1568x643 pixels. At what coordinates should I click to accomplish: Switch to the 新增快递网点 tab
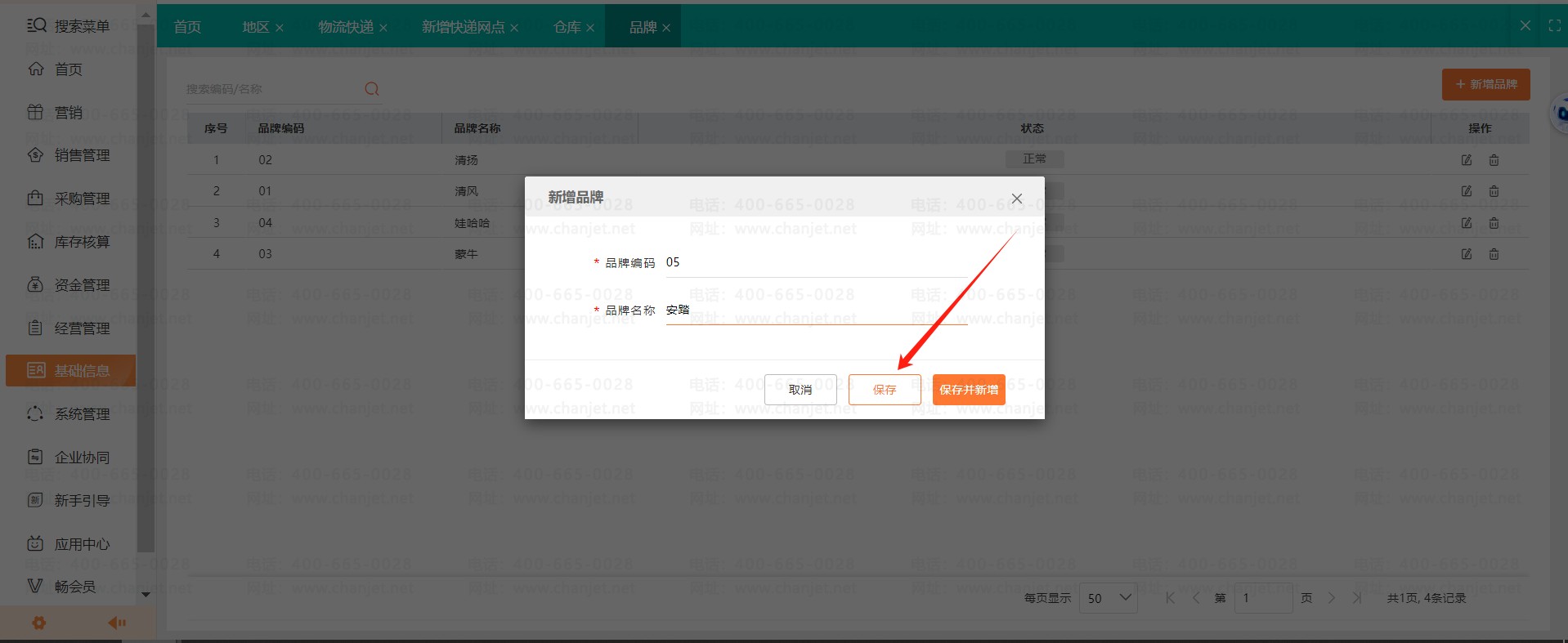[x=464, y=27]
